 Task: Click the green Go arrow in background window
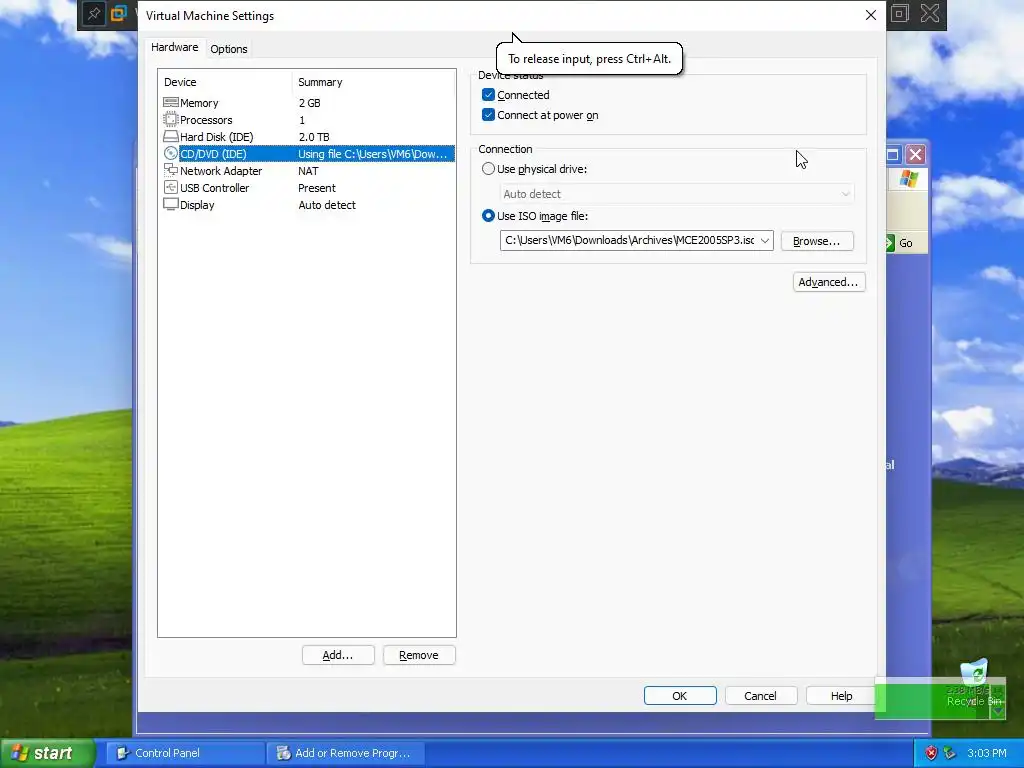tap(889, 243)
